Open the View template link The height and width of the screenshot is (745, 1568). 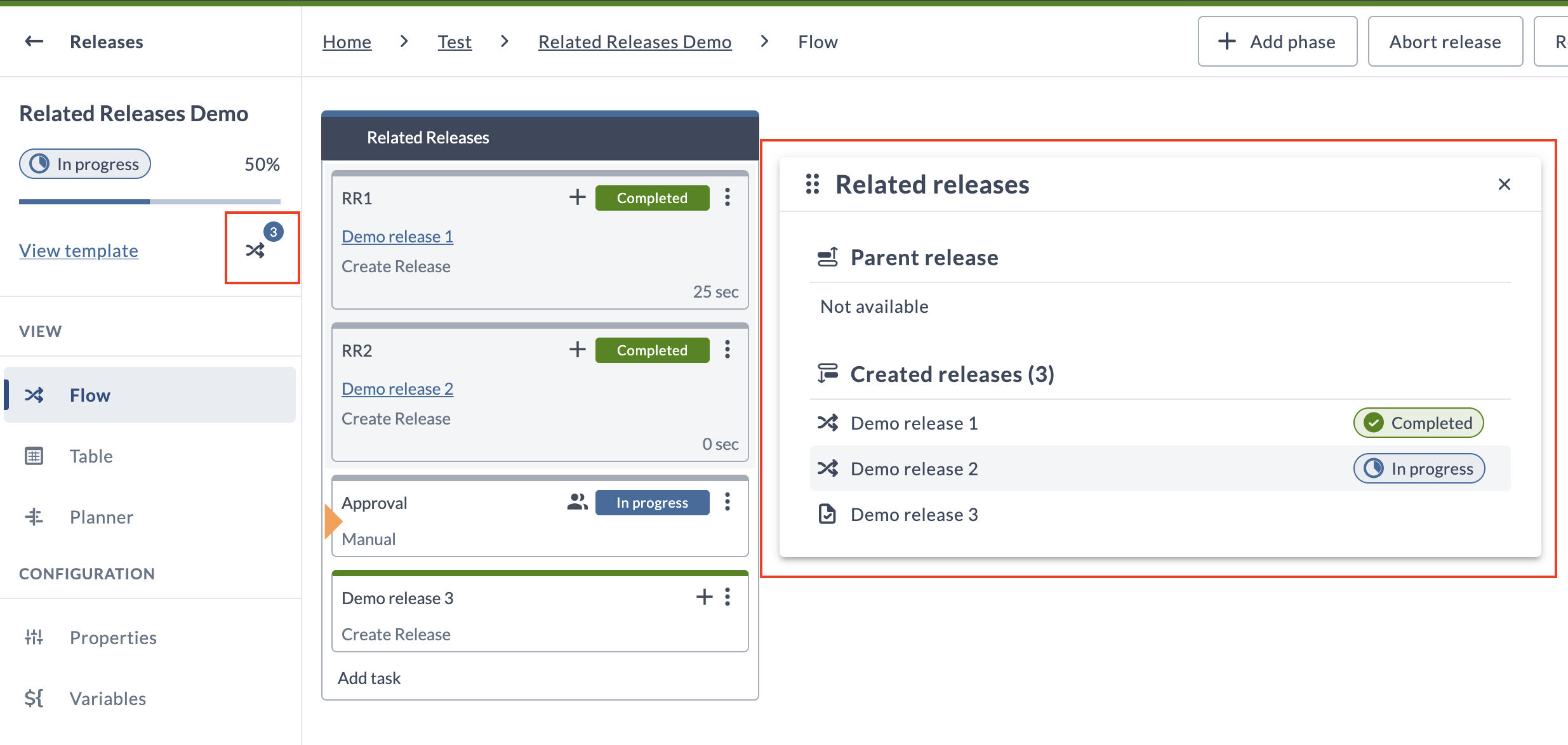pos(79,251)
